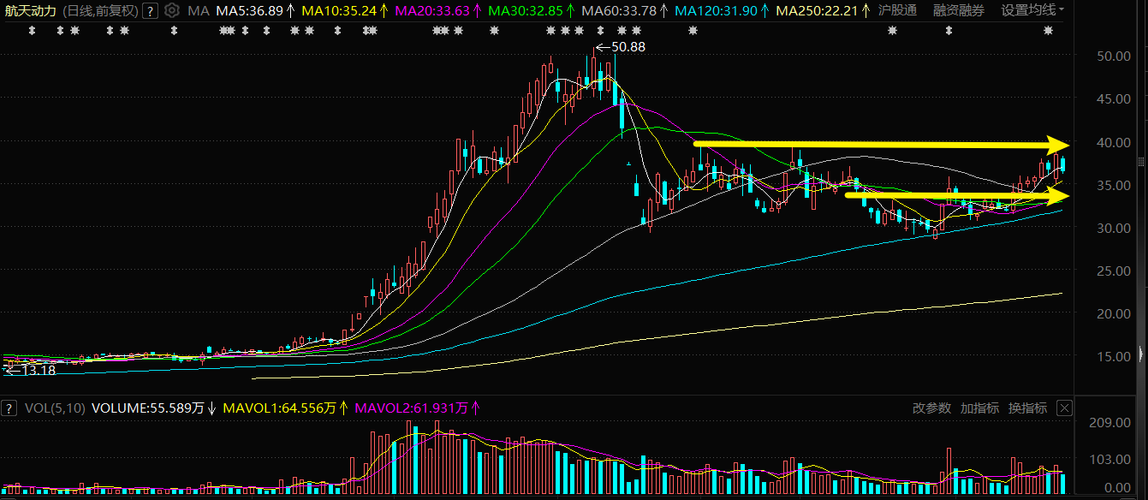Screen dimensions: 1148x500
Task: Click the VOLUME:55.589万 readout
Action: pyautogui.click(x=148, y=408)
